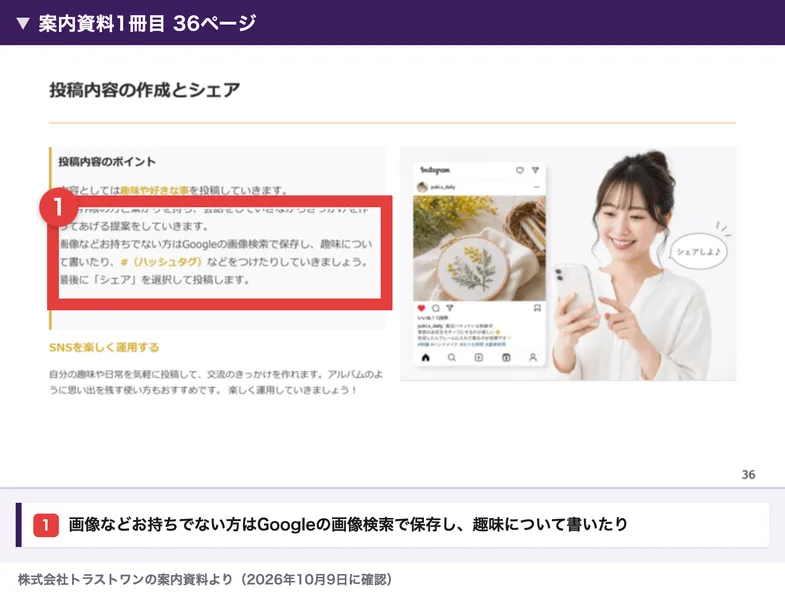Click the source note 株式会社トラストワンの案内資料より
This screenshot has width=785, height=600.
click(205, 579)
